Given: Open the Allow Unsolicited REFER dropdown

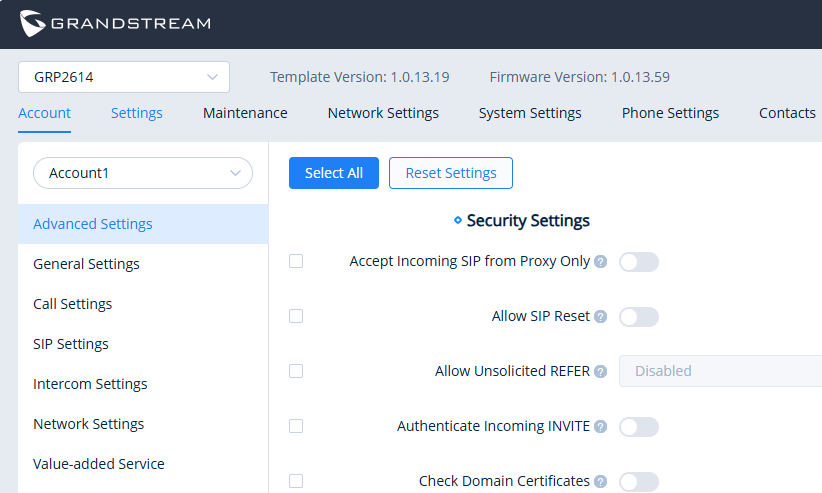Looking at the screenshot, I should [x=720, y=371].
